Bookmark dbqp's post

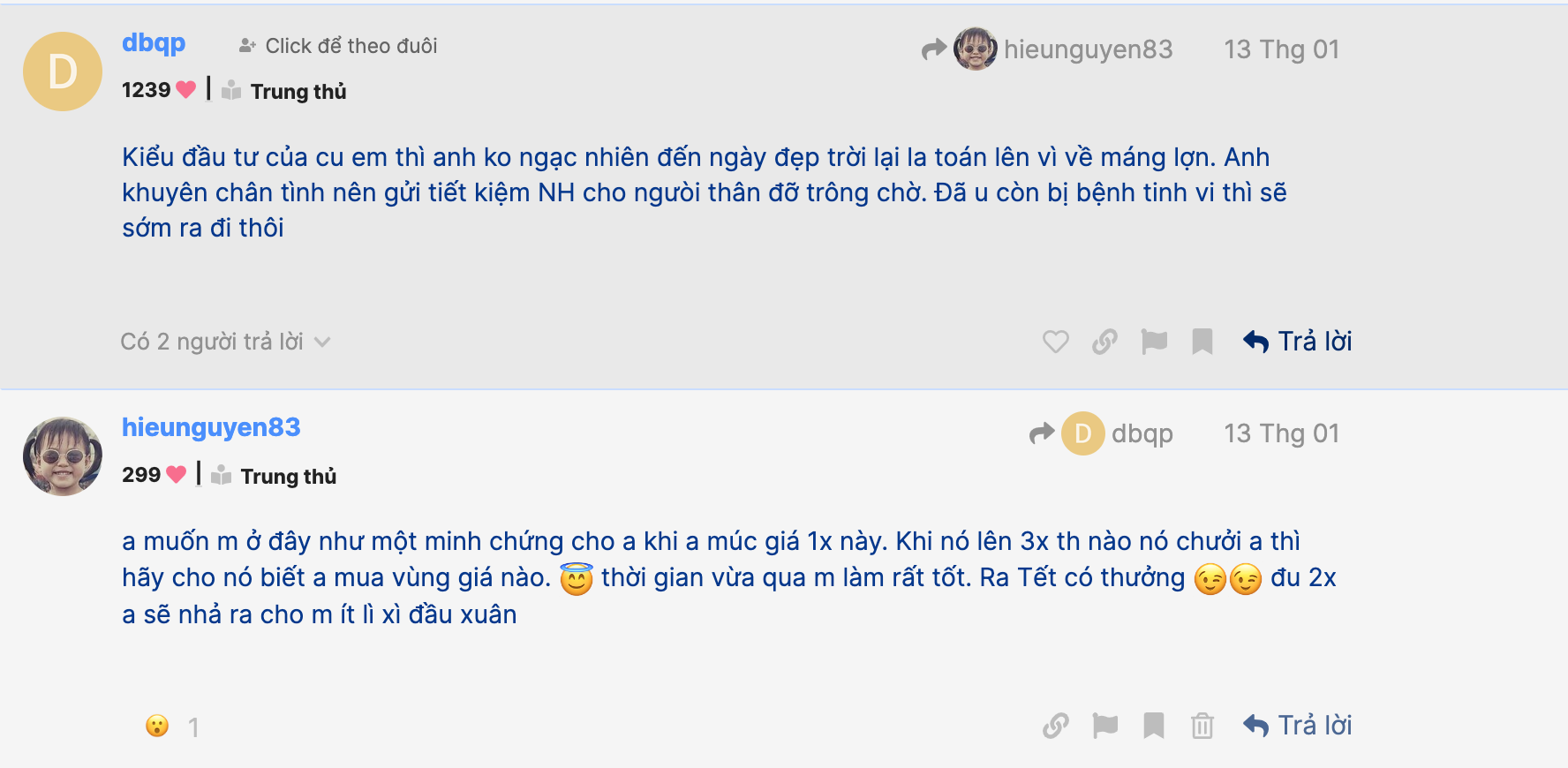(1202, 342)
